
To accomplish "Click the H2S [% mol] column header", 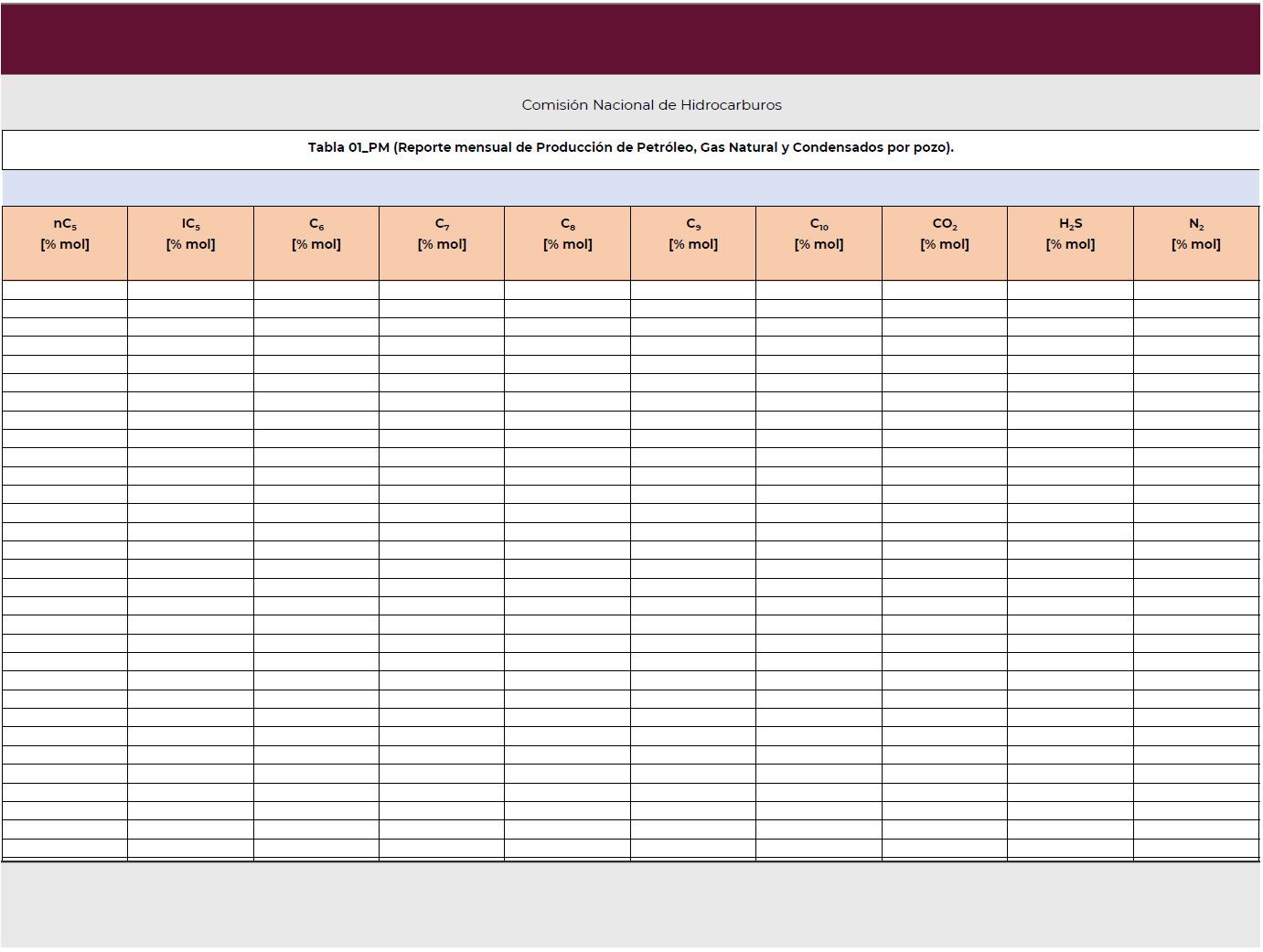I will click(1070, 242).
